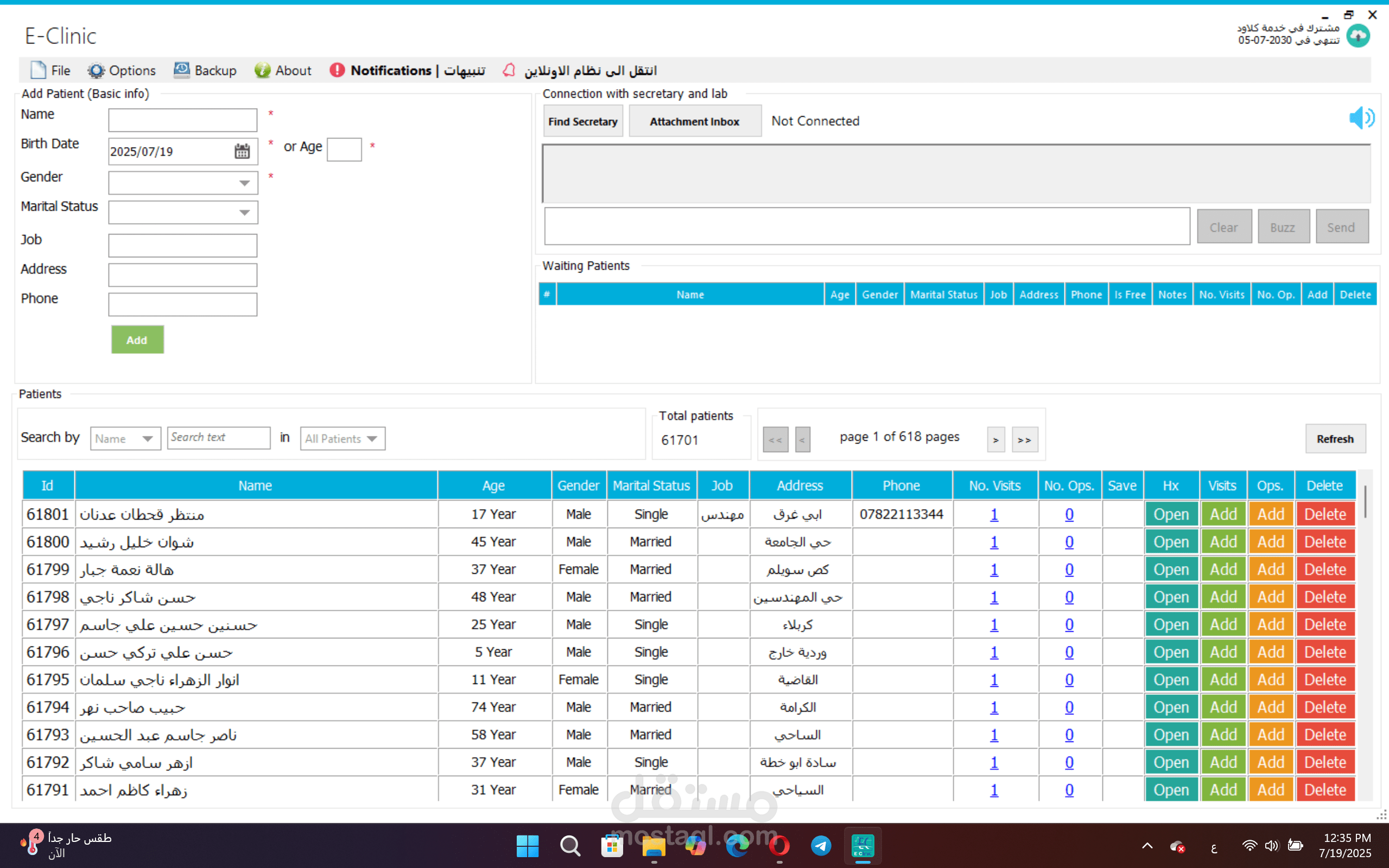
Task: Click the E-Clinic app taskbar icon
Action: [862, 846]
